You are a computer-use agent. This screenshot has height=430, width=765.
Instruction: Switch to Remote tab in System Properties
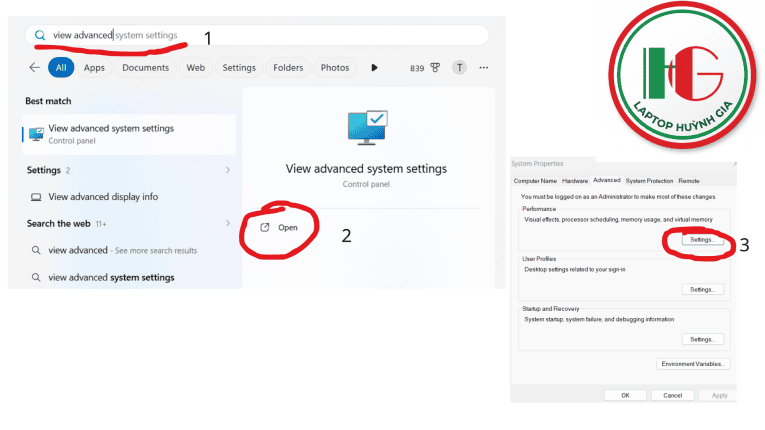pos(689,181)
